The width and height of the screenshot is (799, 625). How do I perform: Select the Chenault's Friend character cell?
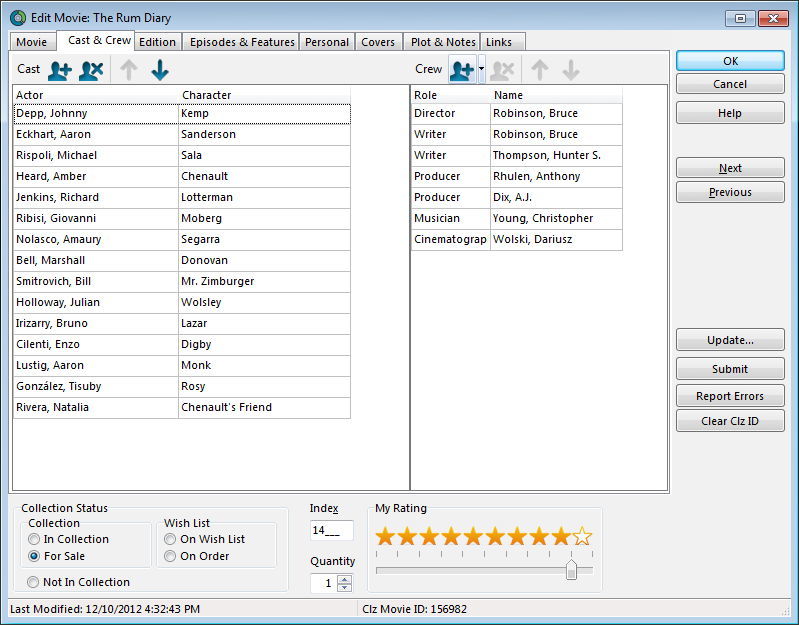tap(264, 407)
